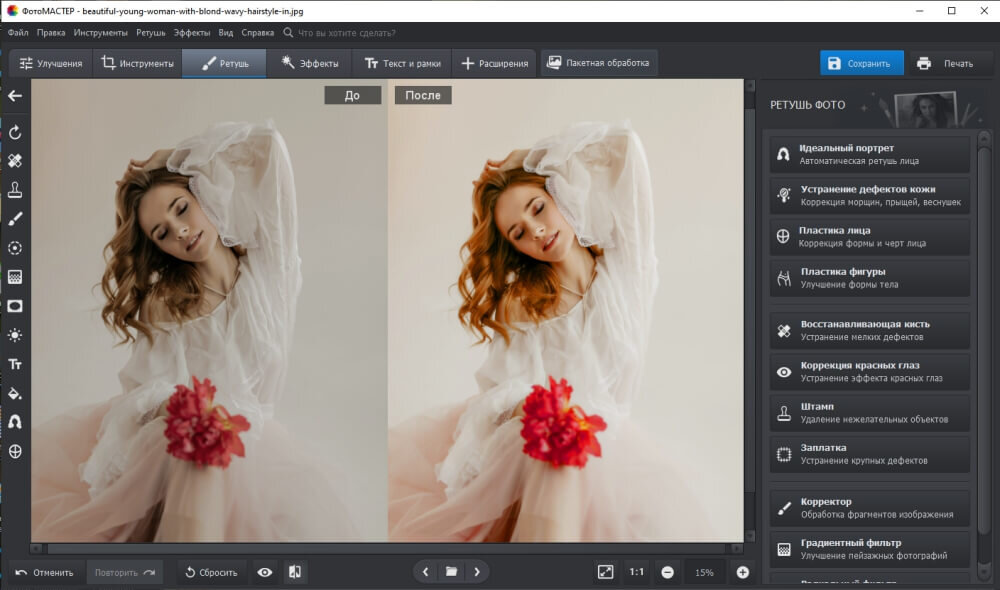This screenshot has width=1000, height=590.
Task: Select the radial filter tool in left sidebar
Action: coord(15,248)
